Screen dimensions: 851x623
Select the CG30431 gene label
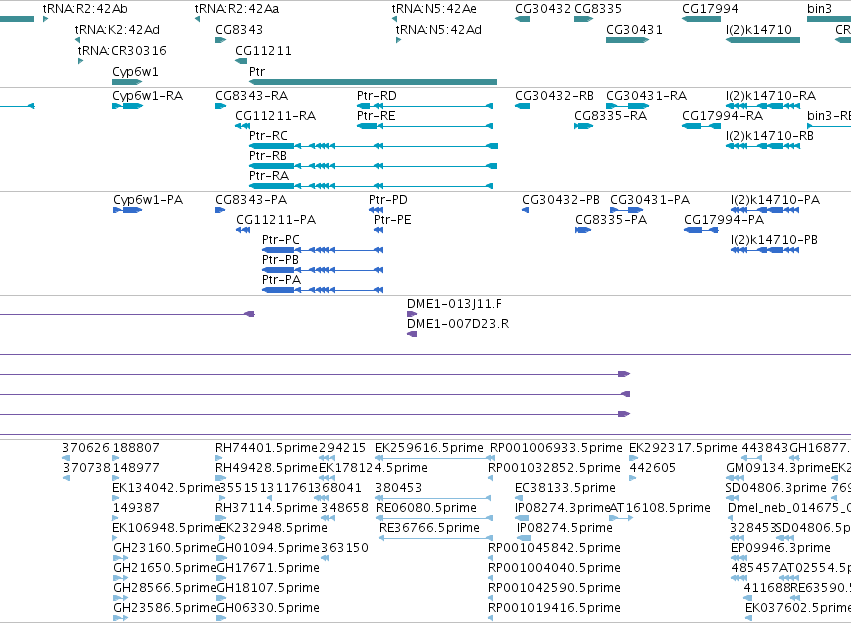[634, 30]
